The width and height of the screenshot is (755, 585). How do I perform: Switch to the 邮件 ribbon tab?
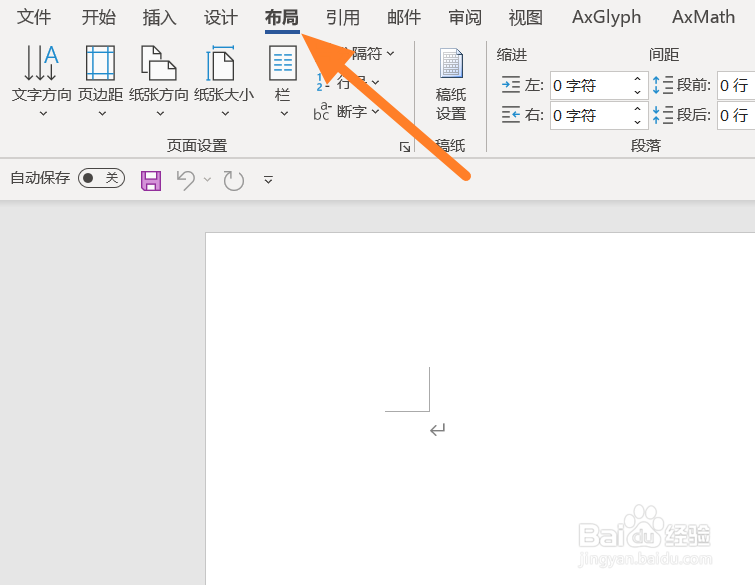pos(404,17)
